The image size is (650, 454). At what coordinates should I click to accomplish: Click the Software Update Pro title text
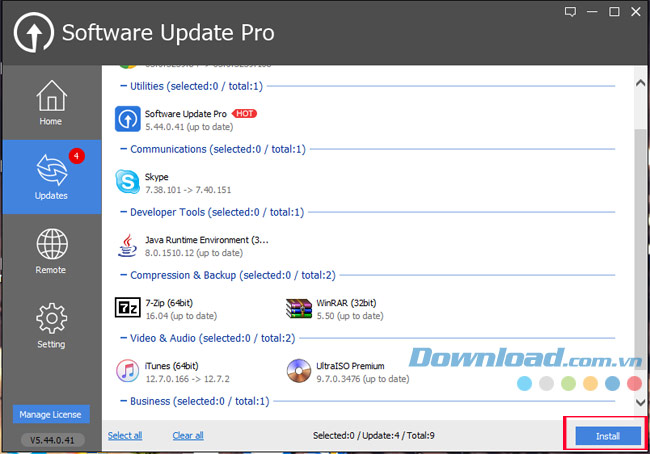coord(168,32)
